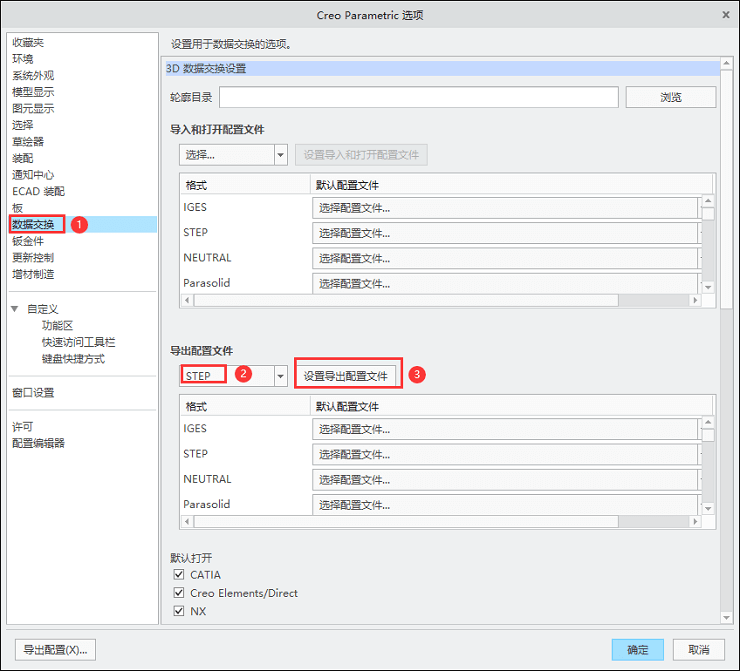The width and height of the screenshot is (740, 671).
Task: Click 导出配置(X)... button
Action: pyautogui.click(x=55, y=650)
